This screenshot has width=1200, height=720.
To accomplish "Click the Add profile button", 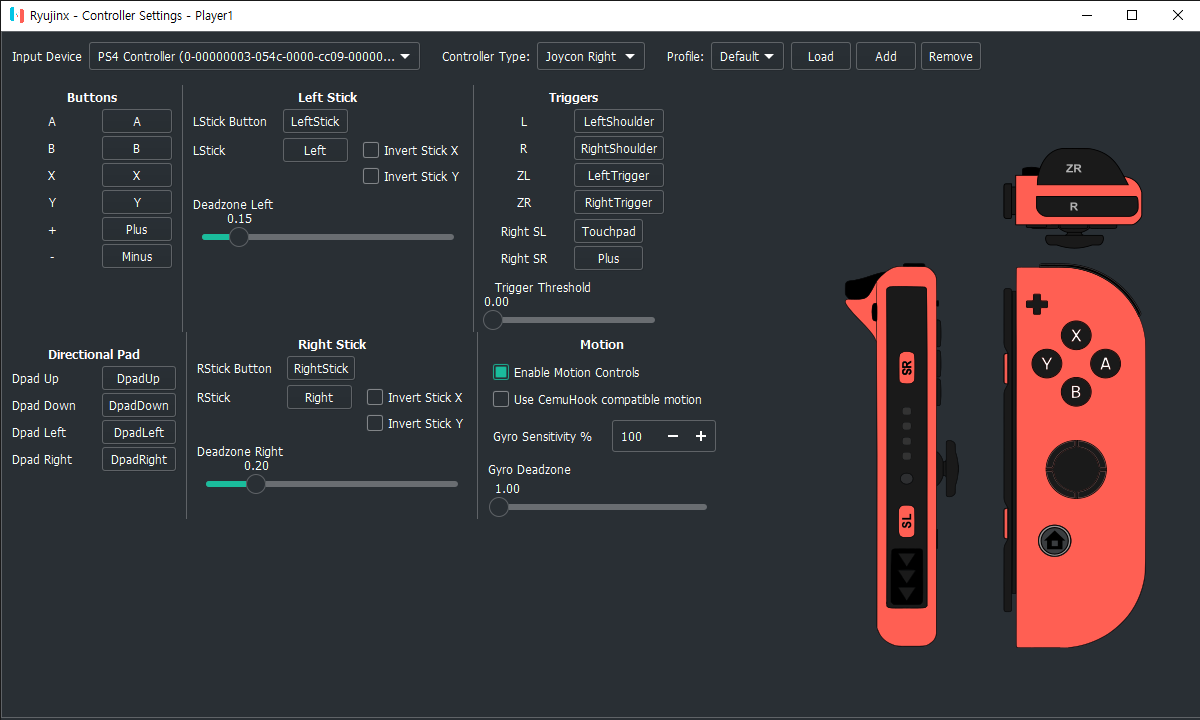I will 886,56.
